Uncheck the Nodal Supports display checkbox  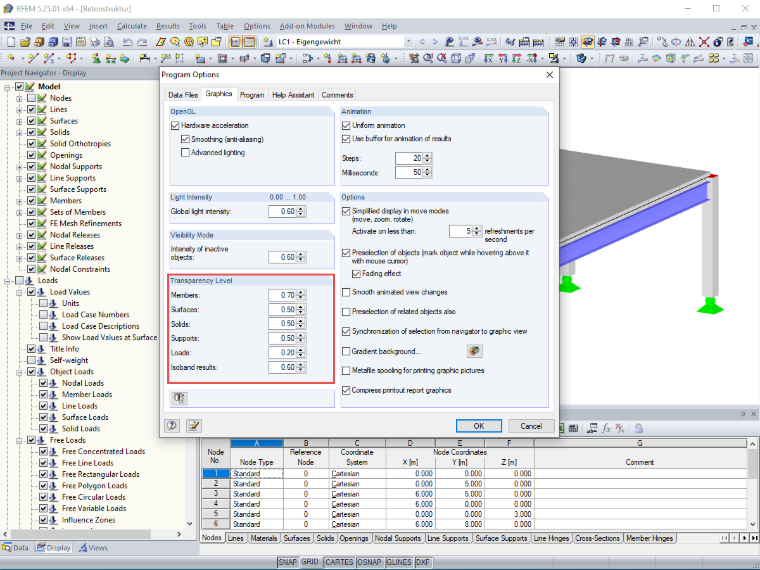click(32, 166)
